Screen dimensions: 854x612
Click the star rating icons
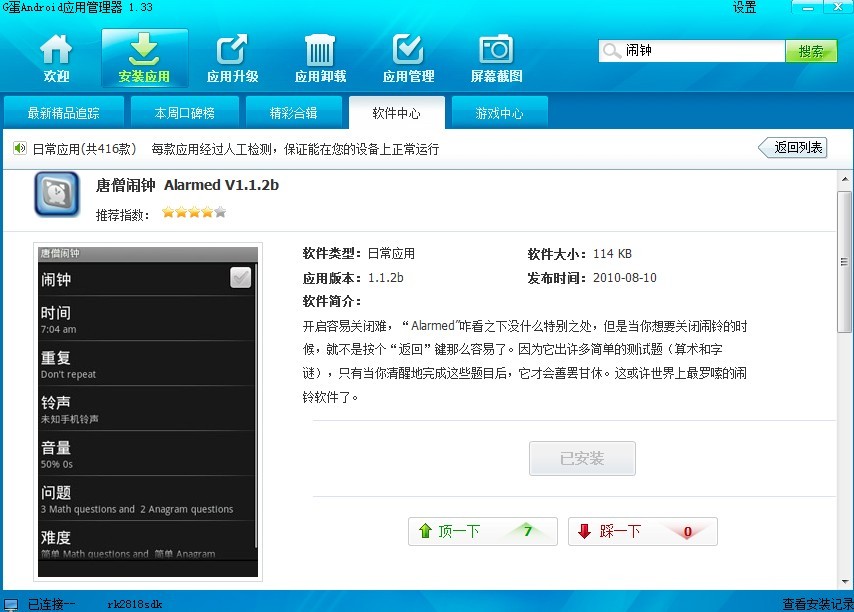[x=194, y=212]
